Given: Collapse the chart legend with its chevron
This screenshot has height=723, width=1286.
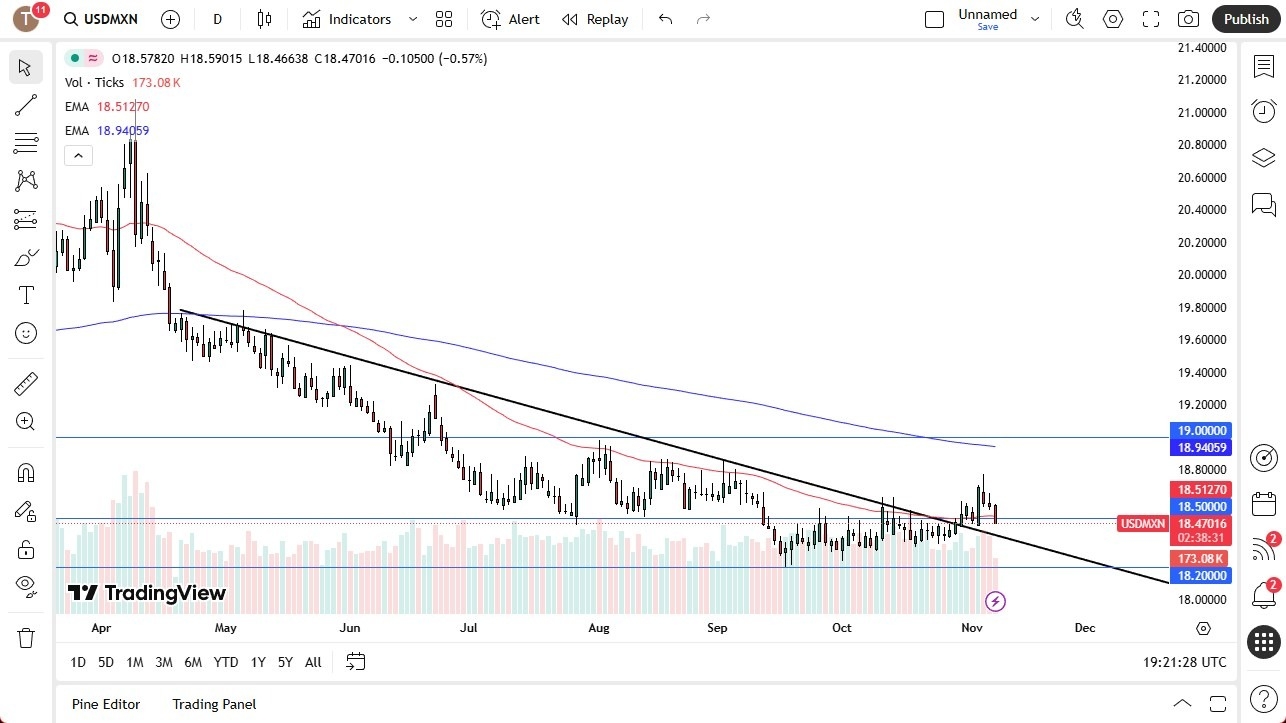Looking at the screenshot, I should click(78, 155).
